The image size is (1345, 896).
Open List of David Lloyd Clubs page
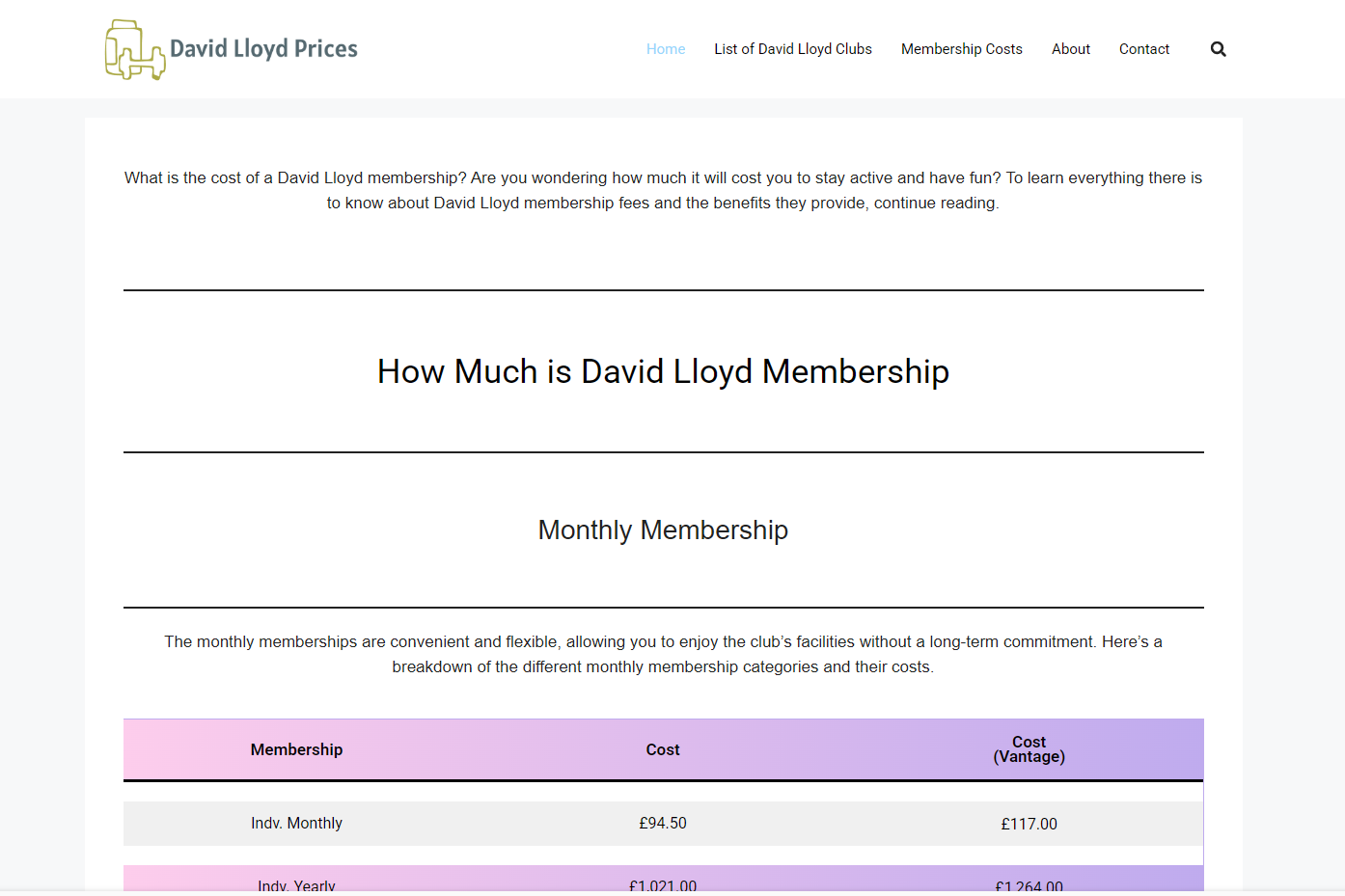[793, 49]
